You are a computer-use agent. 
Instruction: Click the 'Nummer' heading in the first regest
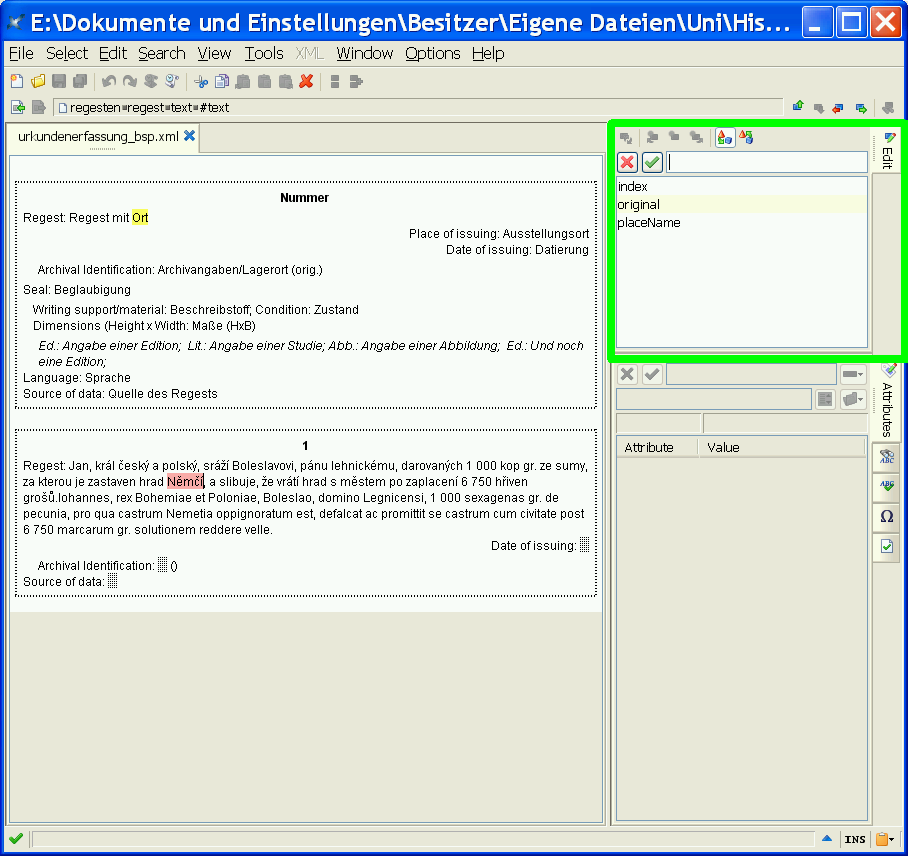click(305, 197)
